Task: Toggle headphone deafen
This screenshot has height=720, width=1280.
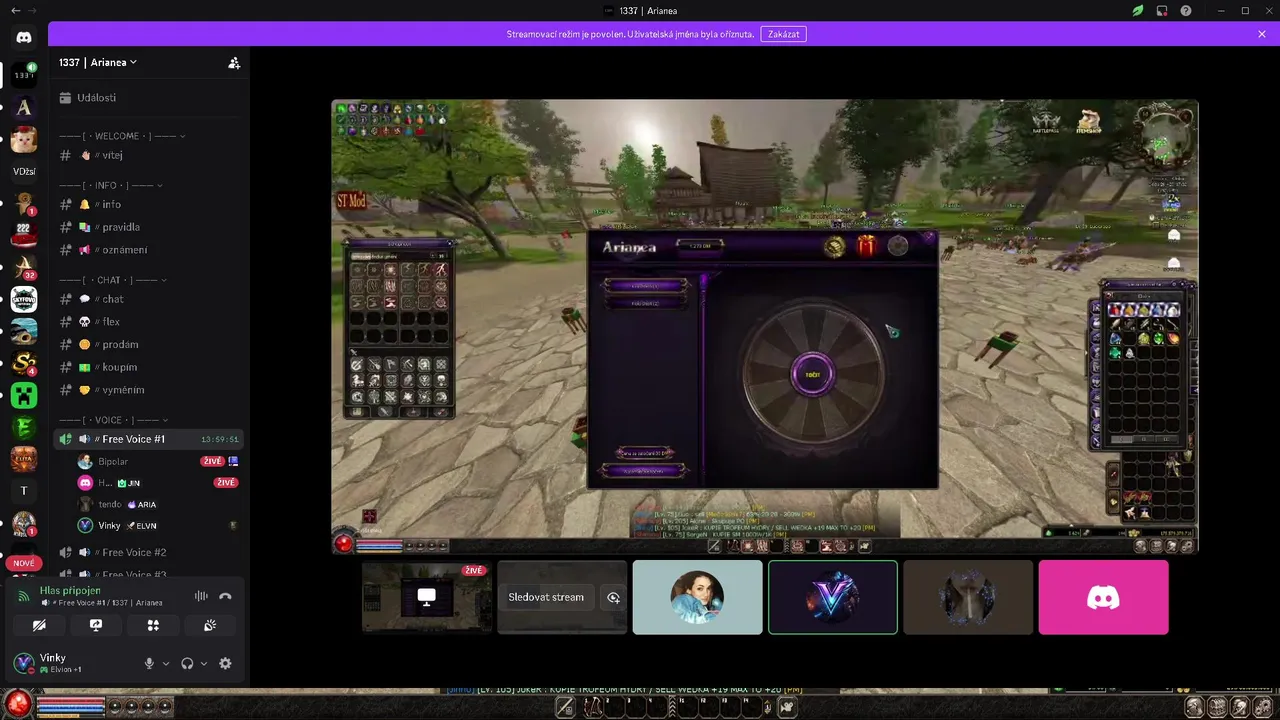Action: click(x=187, y=663)
